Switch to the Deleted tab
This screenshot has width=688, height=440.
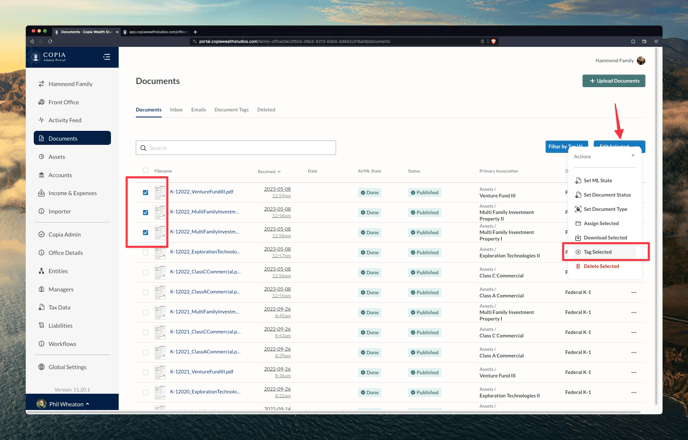[266, 110]
